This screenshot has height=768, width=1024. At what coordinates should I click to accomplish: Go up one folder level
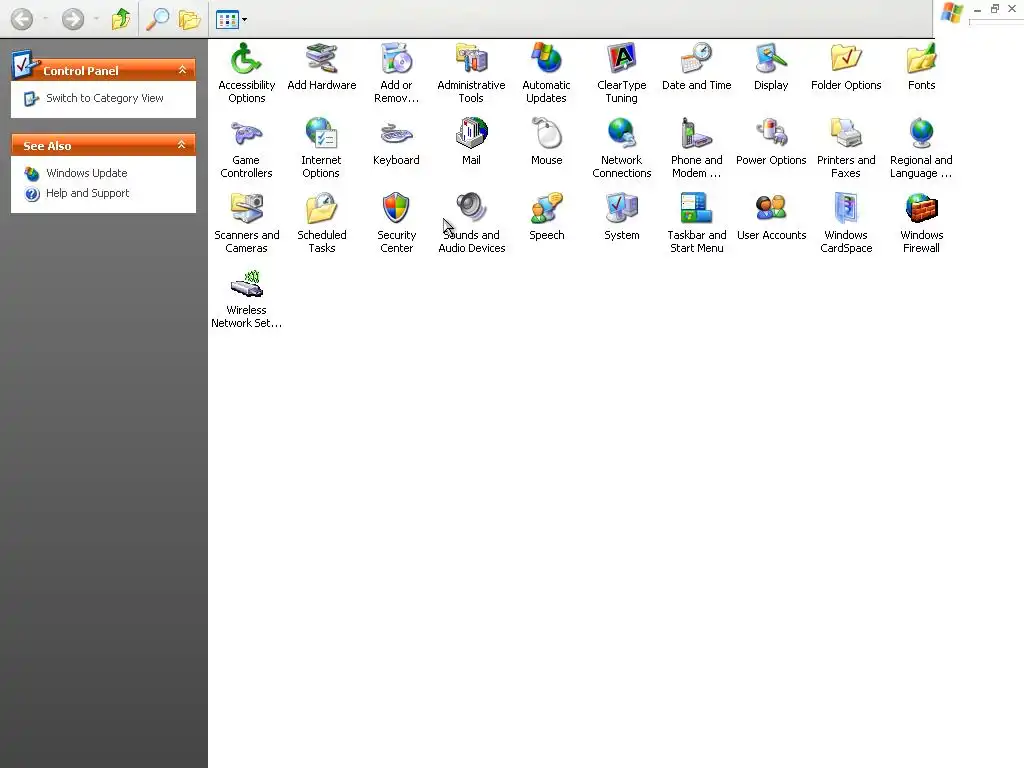pyautogui.click(x=121, y=19)
